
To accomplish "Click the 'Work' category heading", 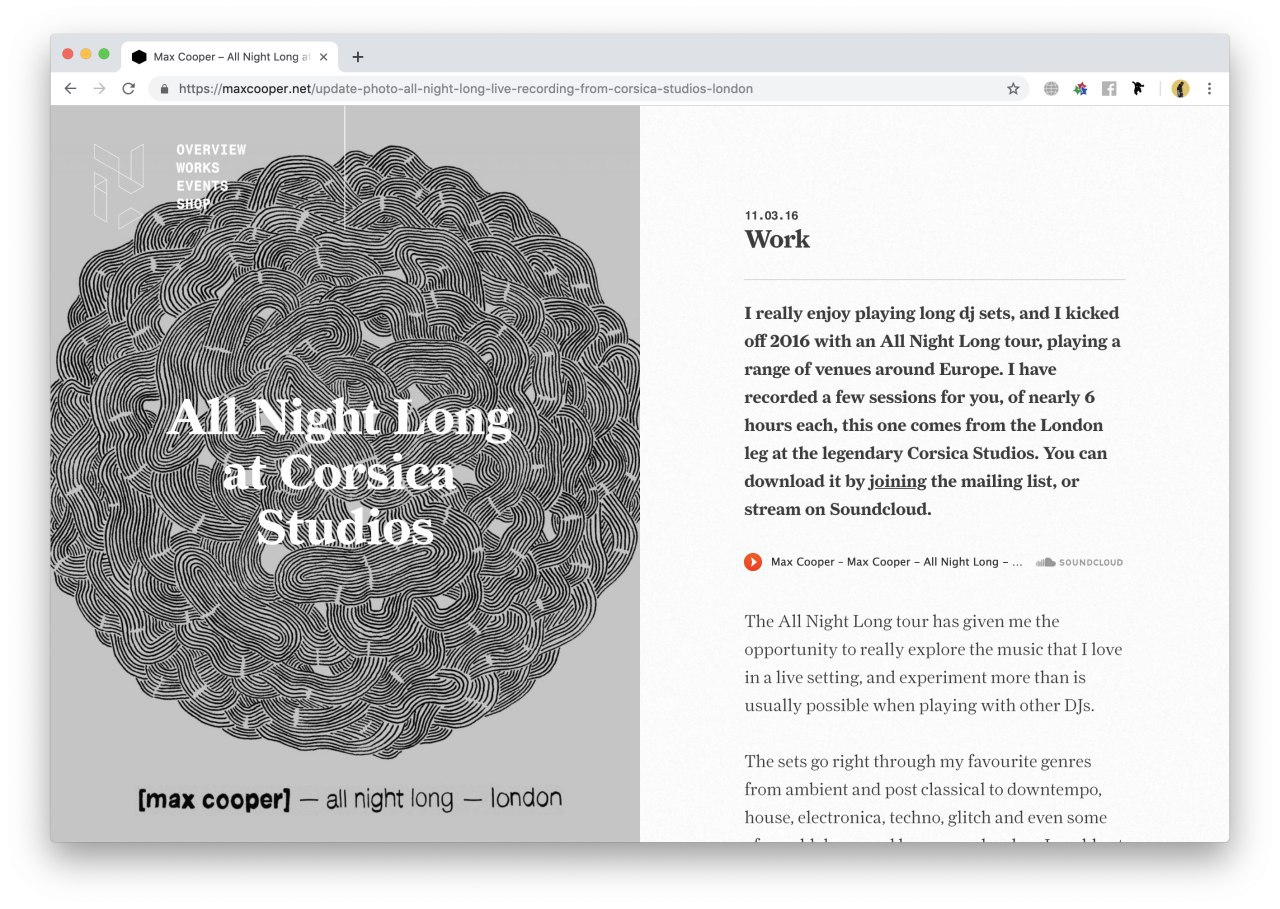I will tap(777, 239).
